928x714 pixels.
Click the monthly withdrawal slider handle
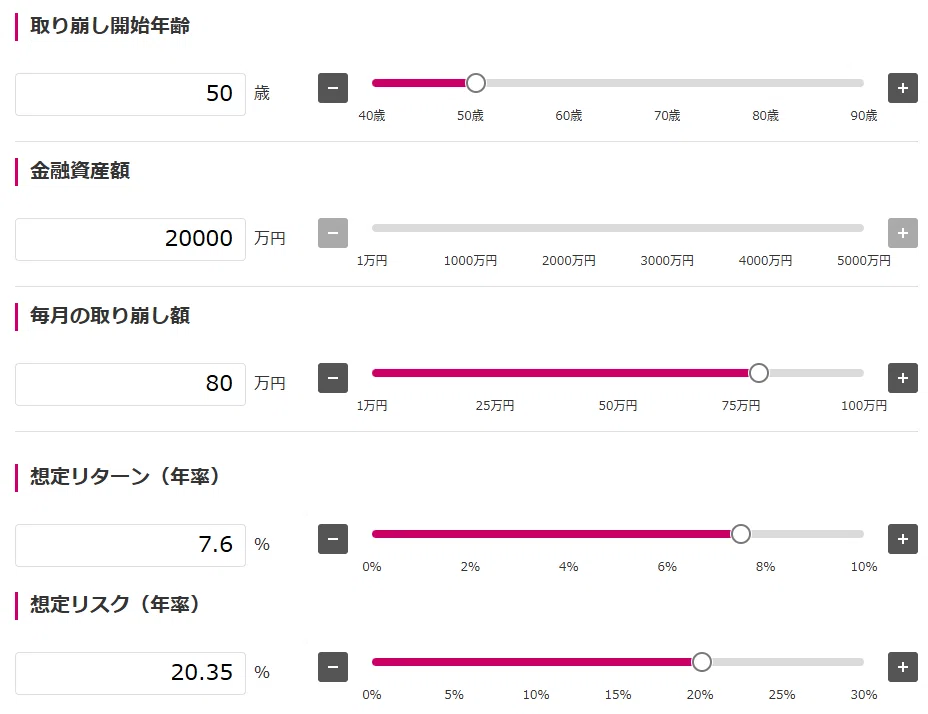click(759, 373)
